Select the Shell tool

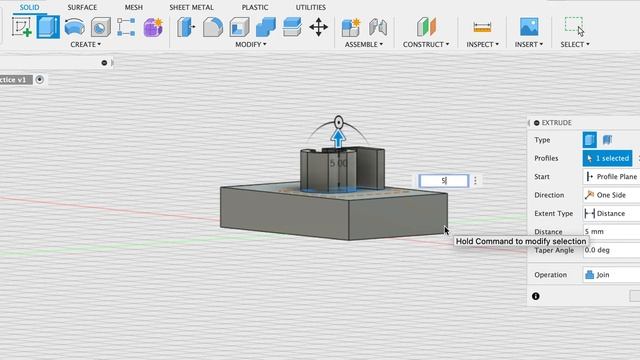click(x=239, y=27)
